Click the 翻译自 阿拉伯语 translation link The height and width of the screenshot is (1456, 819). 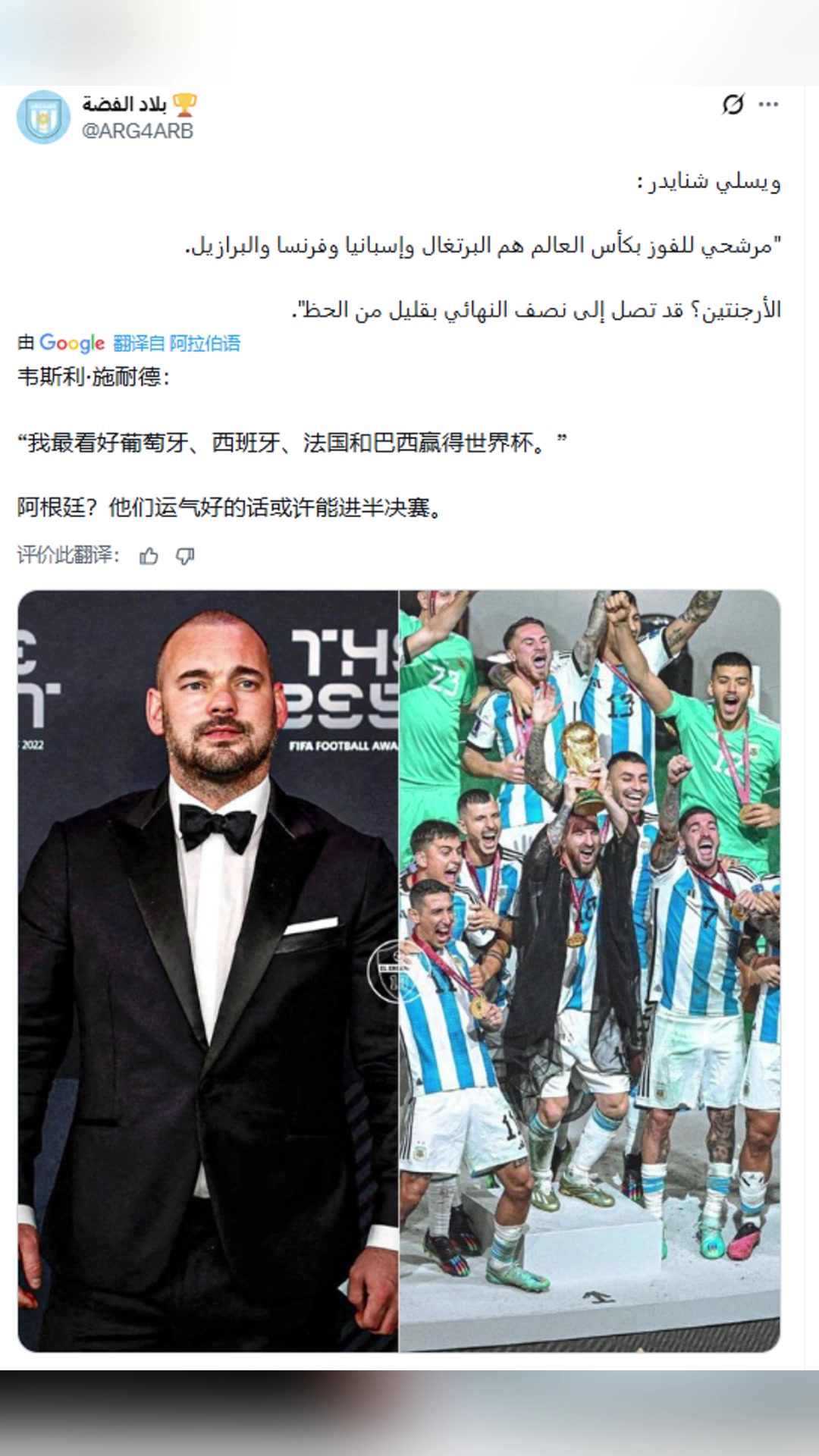tap(177, 344)
